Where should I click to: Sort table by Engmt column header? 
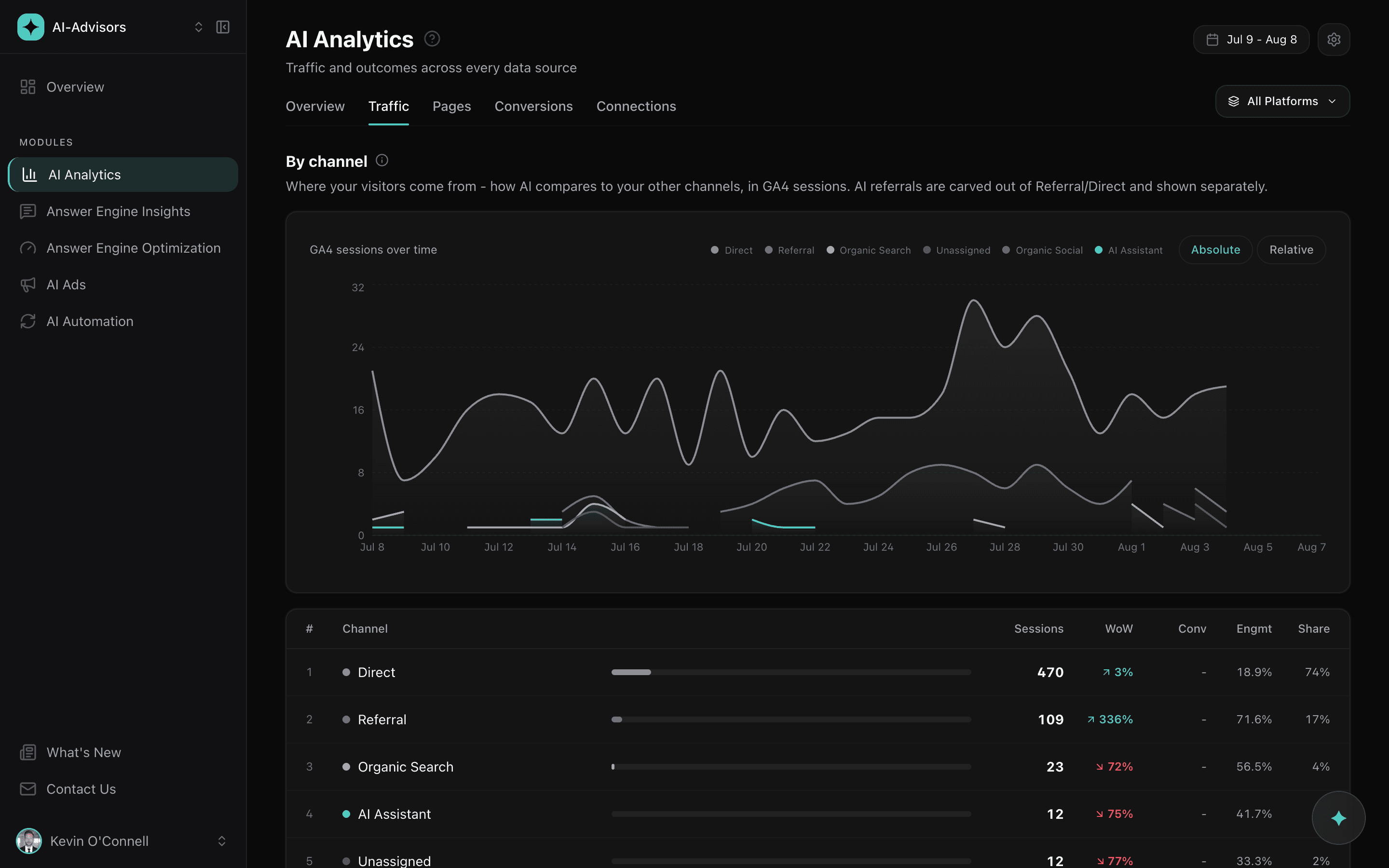pyautogui.click(x=1253, y=629)
